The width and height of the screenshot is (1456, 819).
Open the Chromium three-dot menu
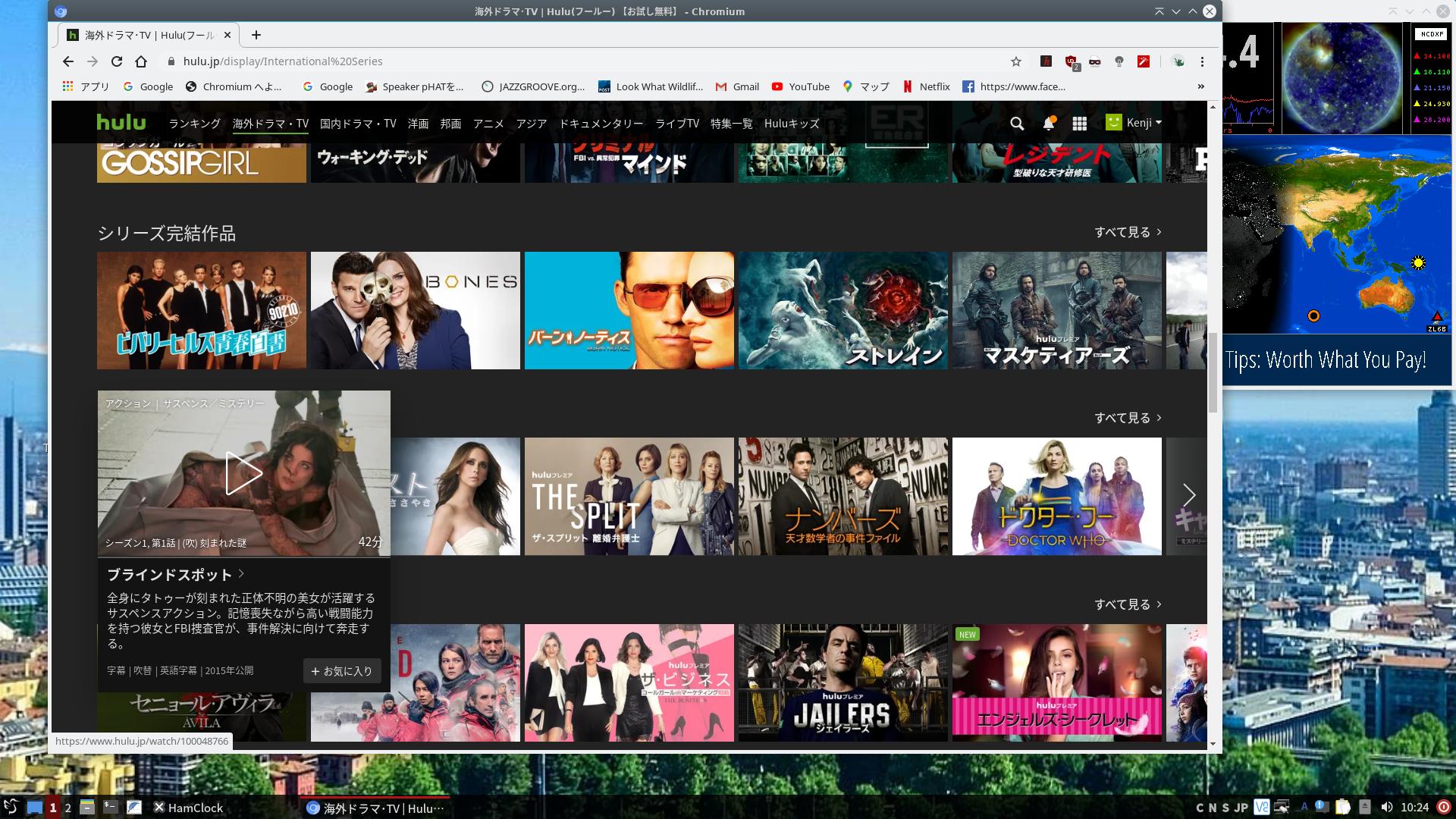click(1202, 61)
